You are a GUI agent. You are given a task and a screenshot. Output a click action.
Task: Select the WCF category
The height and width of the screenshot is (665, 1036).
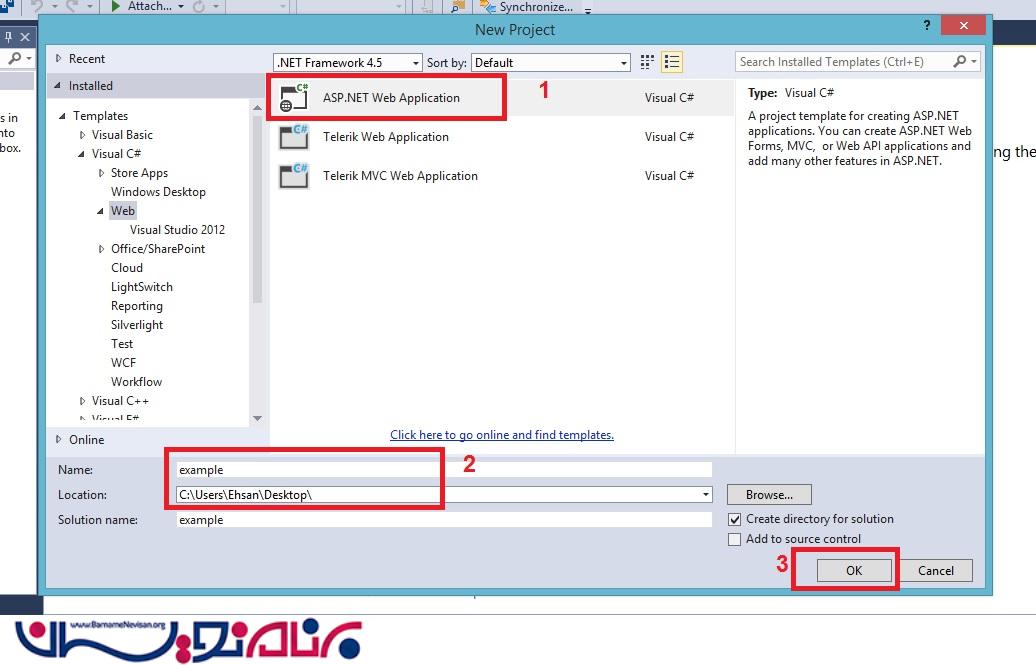[x=123, y=363]
